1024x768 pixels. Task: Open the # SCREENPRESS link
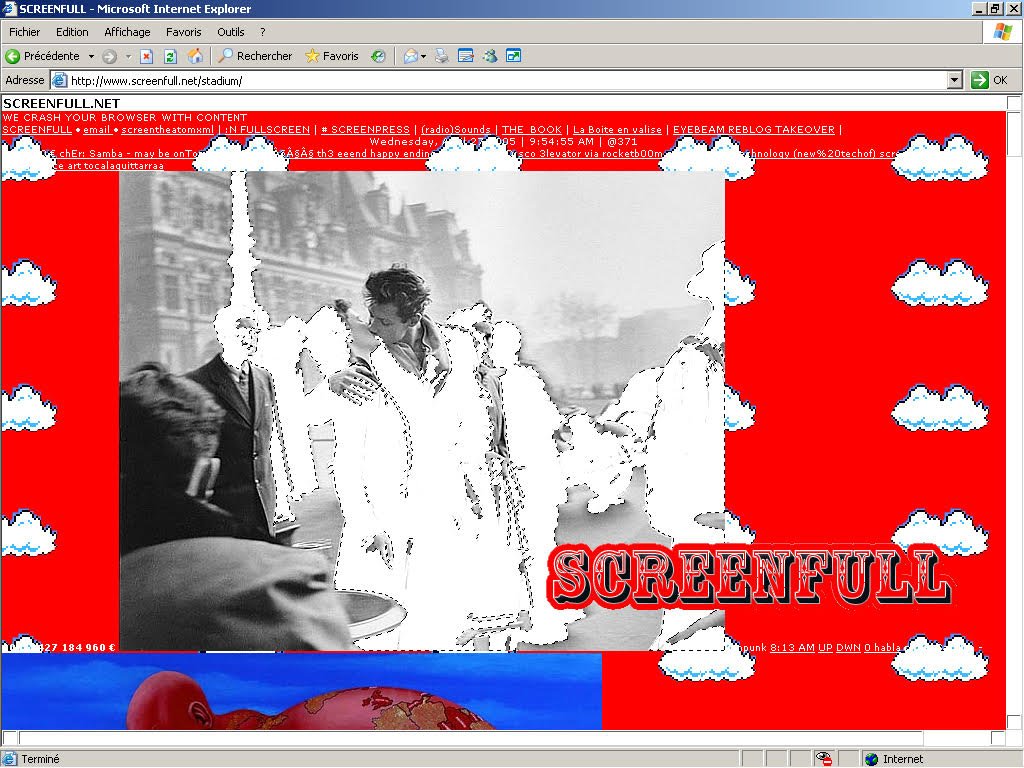pyautogui.click(x=366, y=129)
